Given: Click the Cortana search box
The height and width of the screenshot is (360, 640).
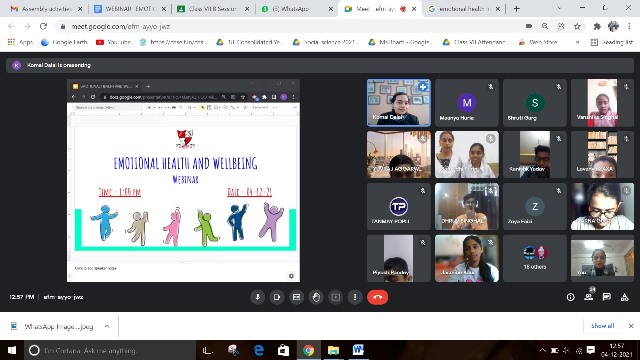Looking at the screenshot, I should [110, 350].
